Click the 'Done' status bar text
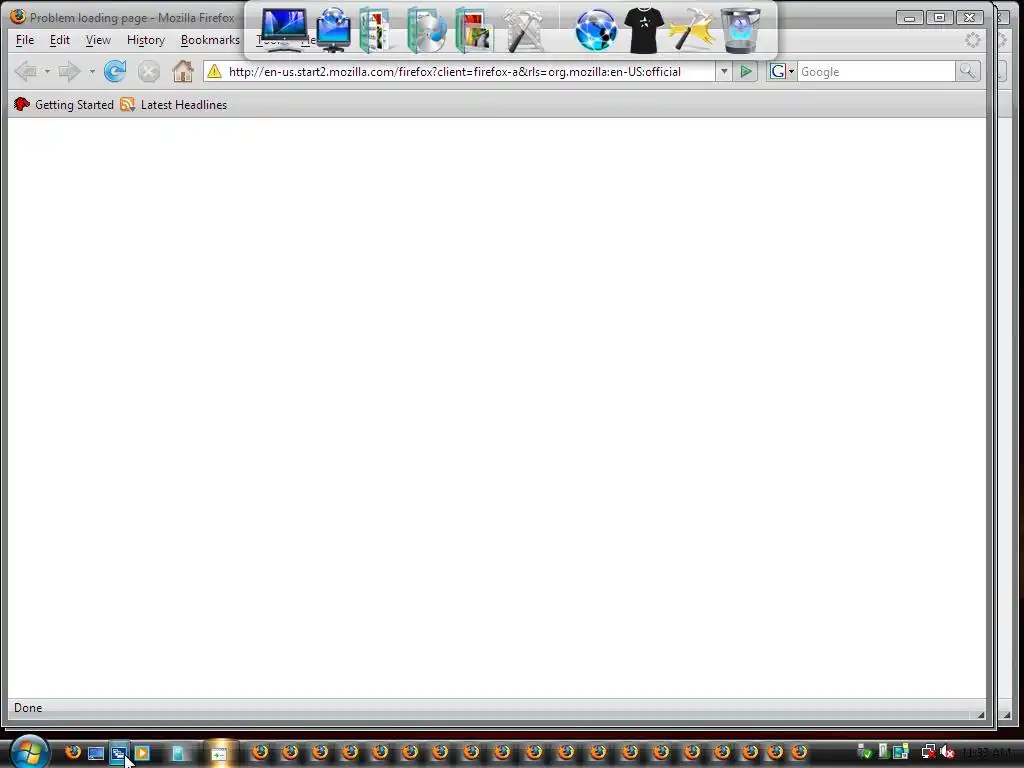This screenshot has height=768, width=1024. pos(28,708)
